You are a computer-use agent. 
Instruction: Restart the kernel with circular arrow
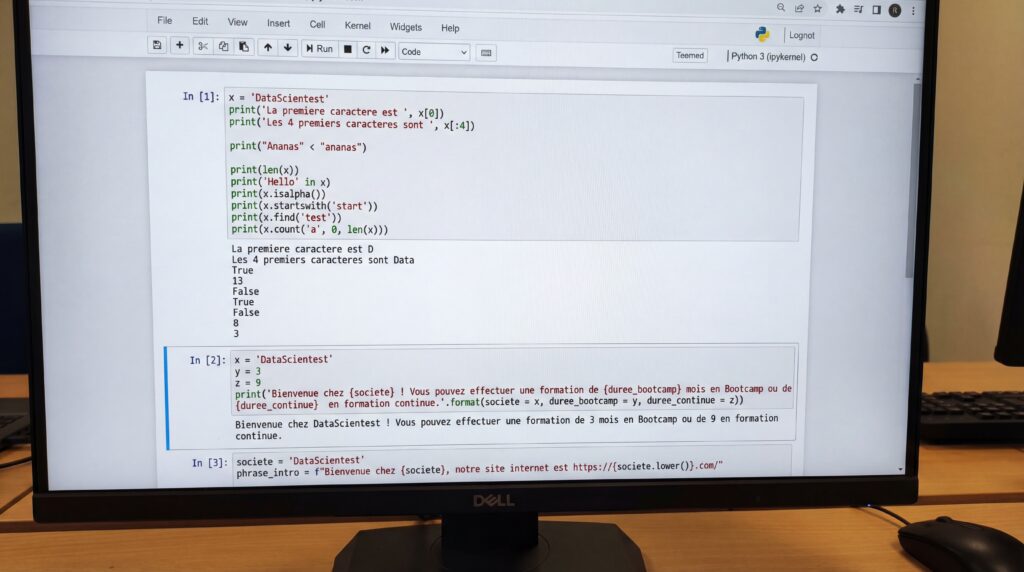pyautogui.click(x=366, y=50)
